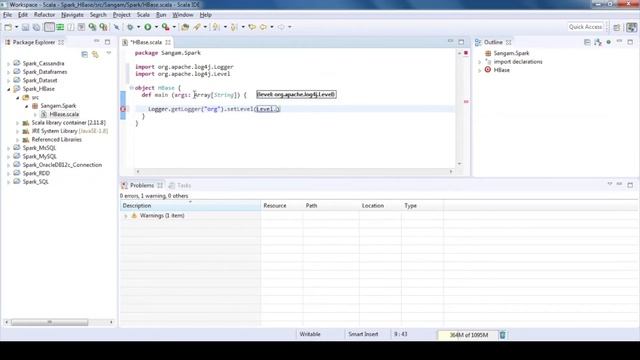Click the Quick Access search field
This screenshot has width=640, height=360.
point(586,27)
